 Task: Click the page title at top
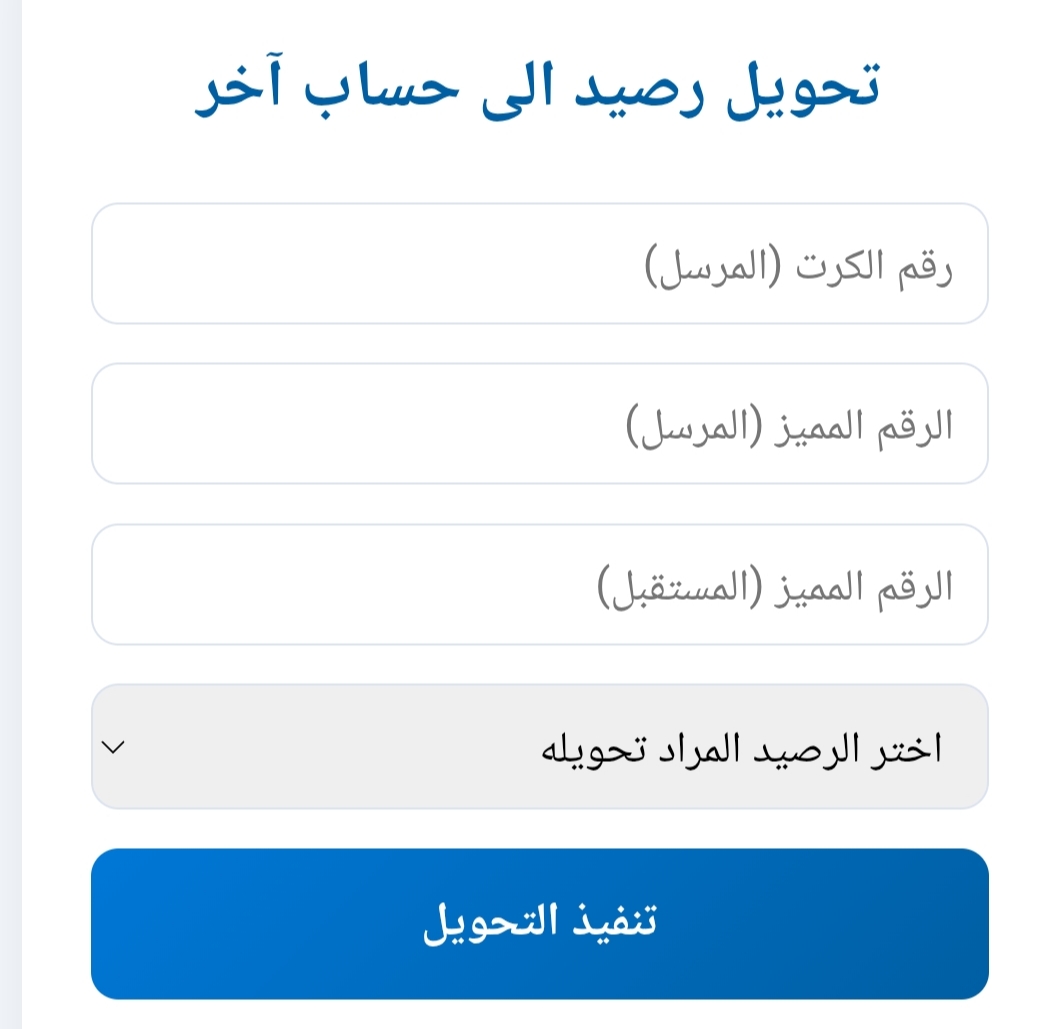coord(537,90)
